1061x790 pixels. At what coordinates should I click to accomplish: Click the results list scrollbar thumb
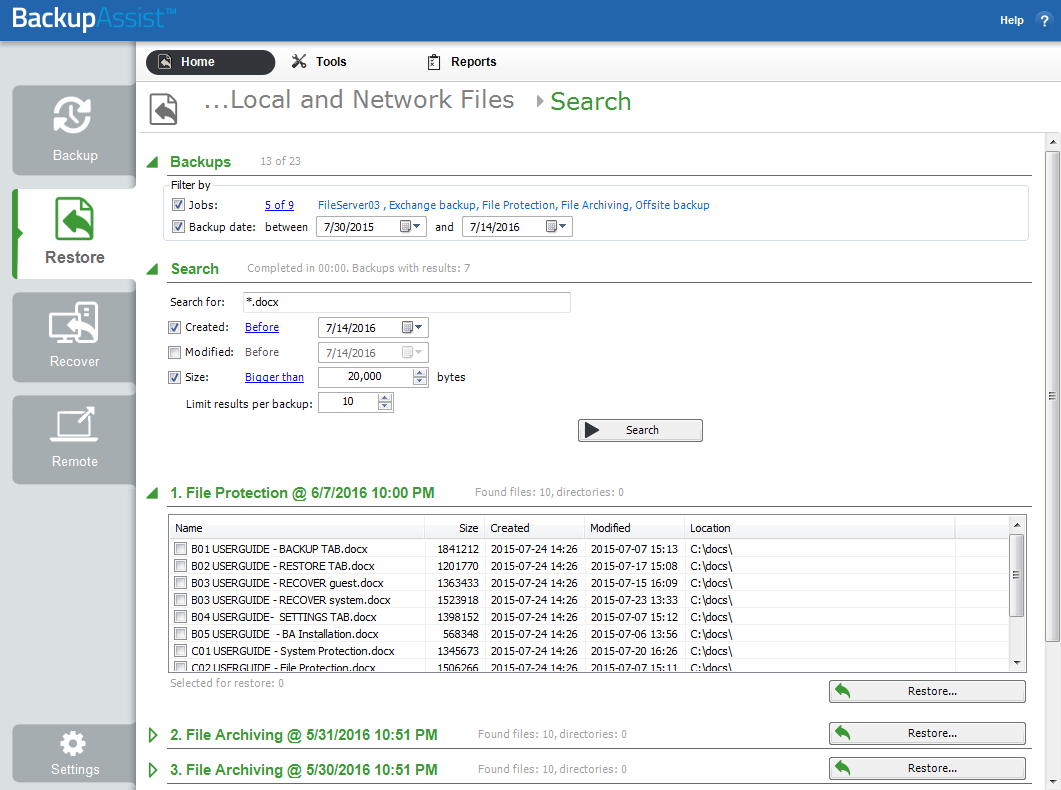click(1016, 575)
